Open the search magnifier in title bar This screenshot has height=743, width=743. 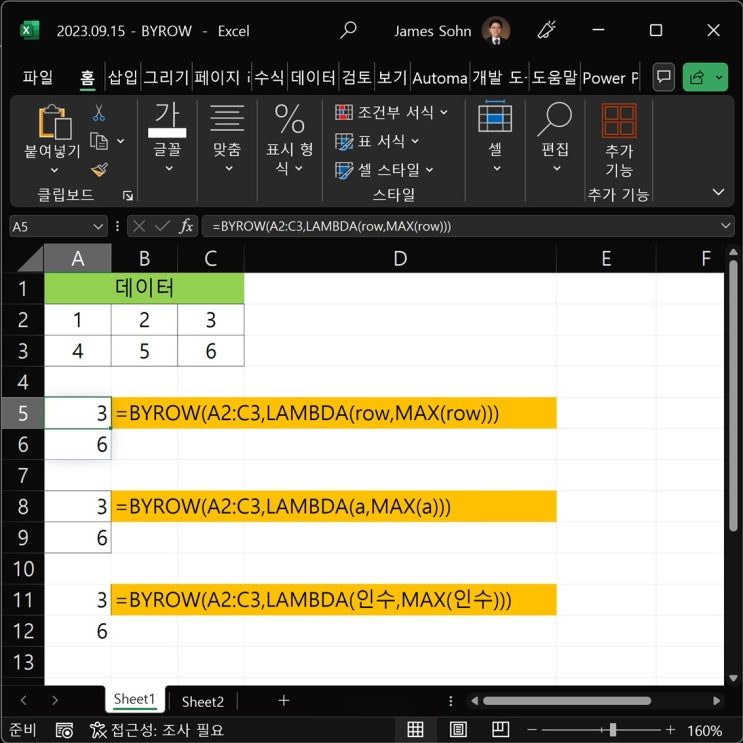click(x=348, y=30)
